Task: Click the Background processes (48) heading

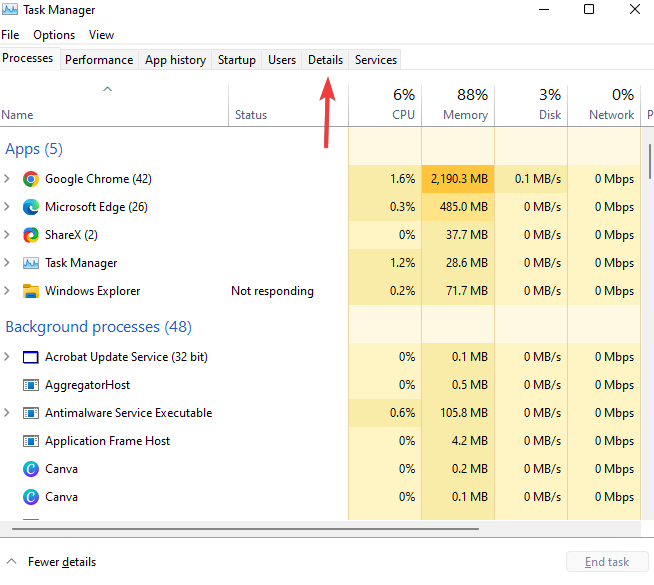Action: pos(98,327)
